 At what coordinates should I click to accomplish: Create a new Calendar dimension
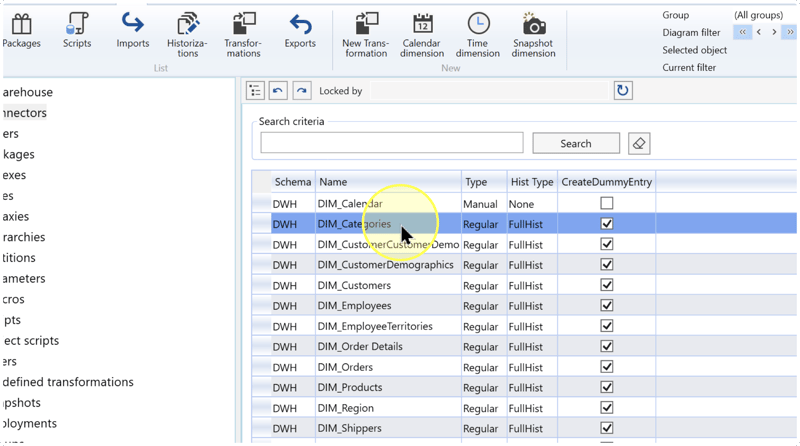(x=422, y=35)
